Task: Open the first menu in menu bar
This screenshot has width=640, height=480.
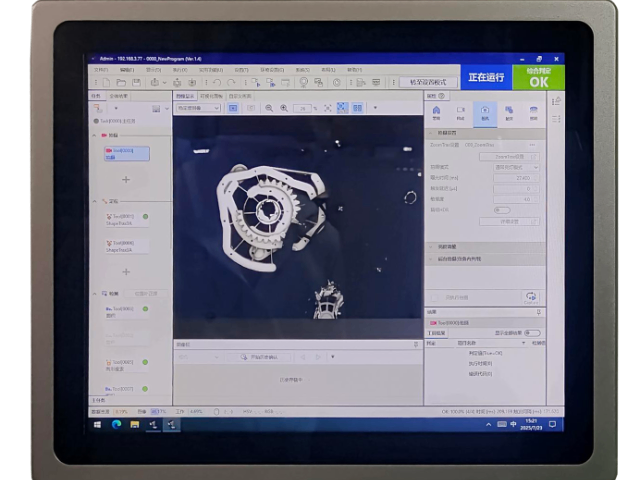Action: pos(100,70)
